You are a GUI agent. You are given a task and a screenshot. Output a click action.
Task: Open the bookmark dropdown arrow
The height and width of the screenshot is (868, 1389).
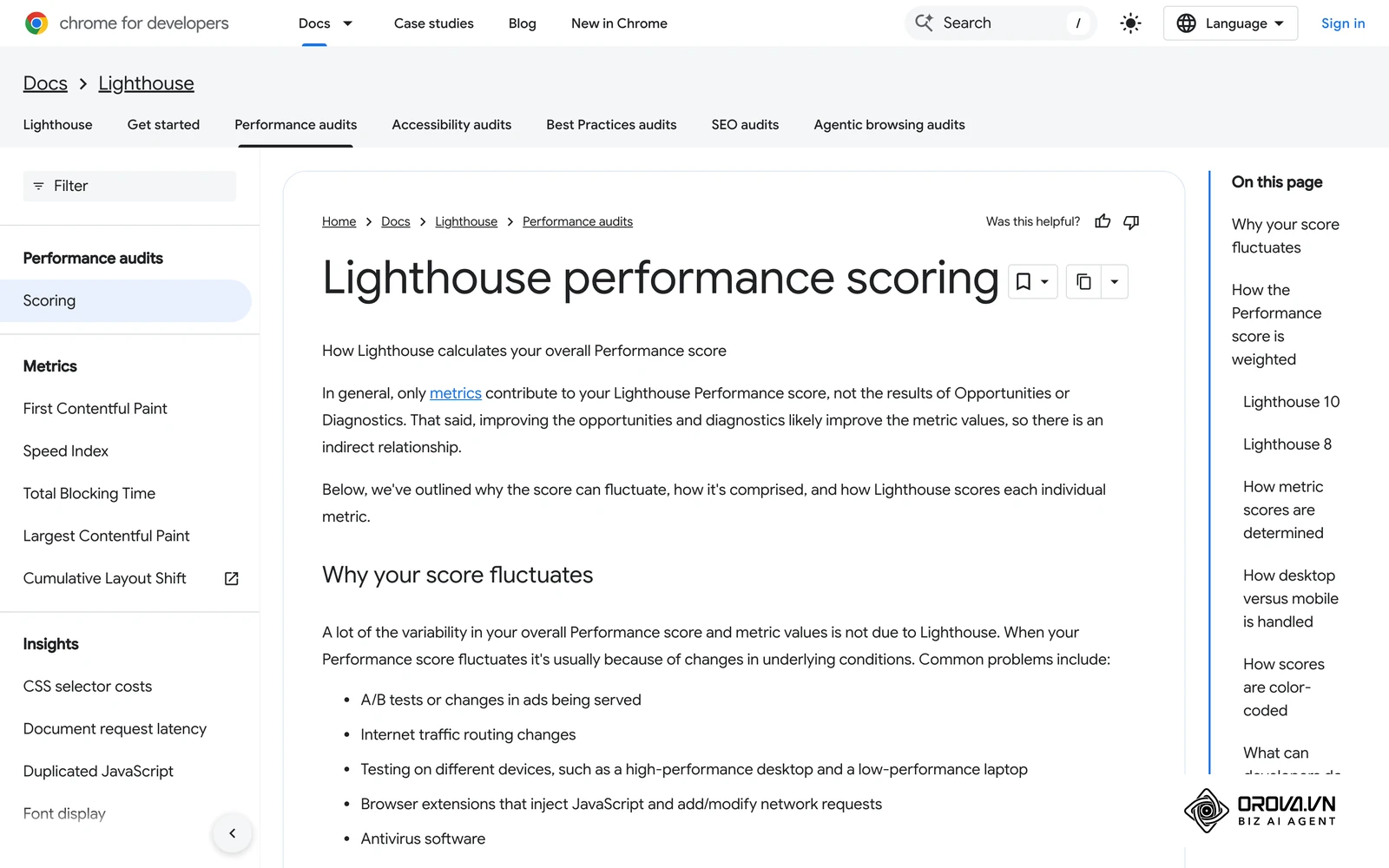1045,281
